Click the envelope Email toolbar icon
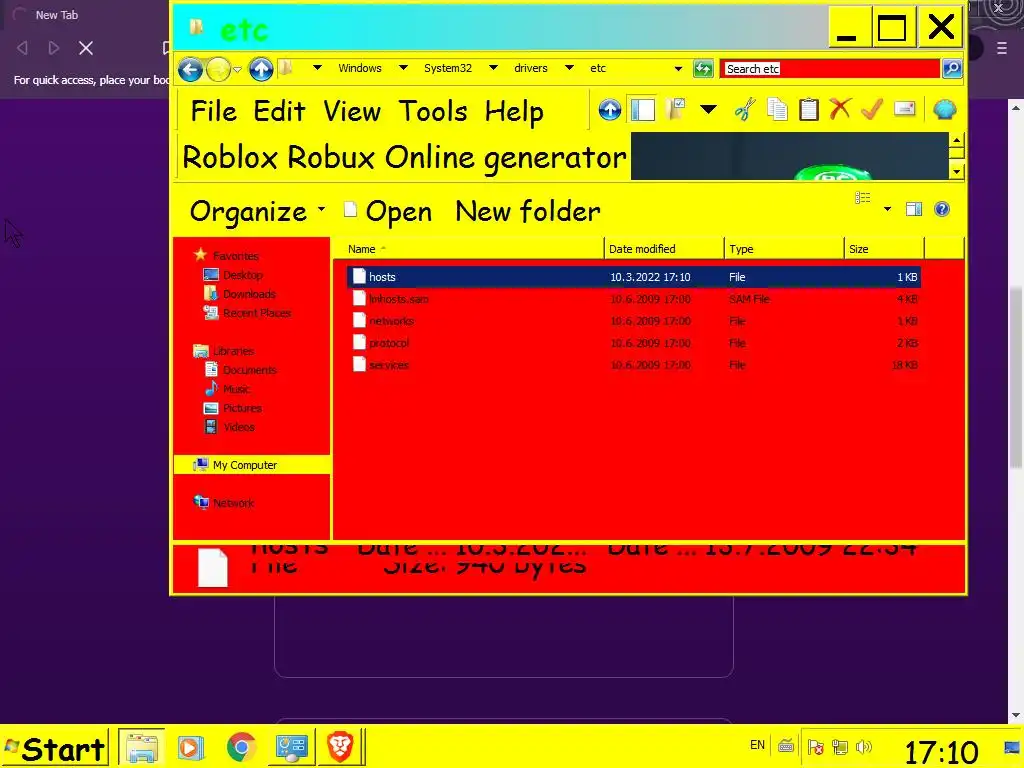Image resolution: width=1024 pixels, height=768 pixels. coord(904,109)
